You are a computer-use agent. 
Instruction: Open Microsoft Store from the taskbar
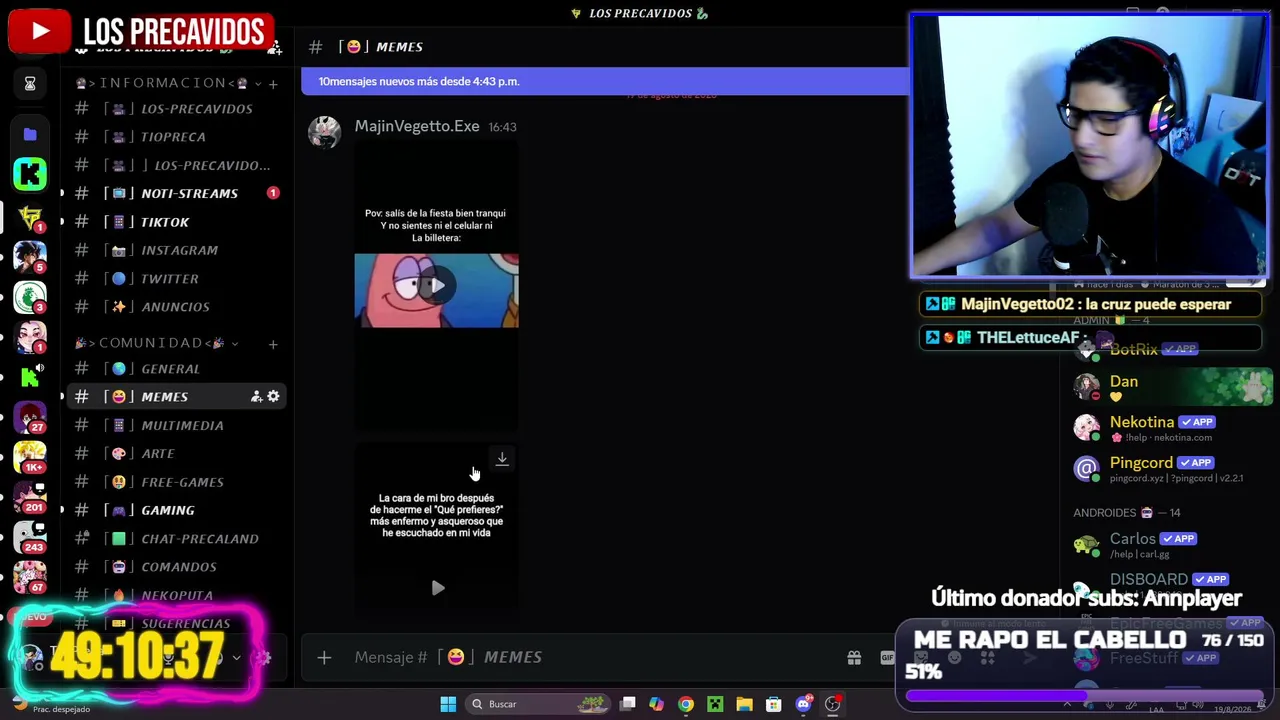point(773,704)
